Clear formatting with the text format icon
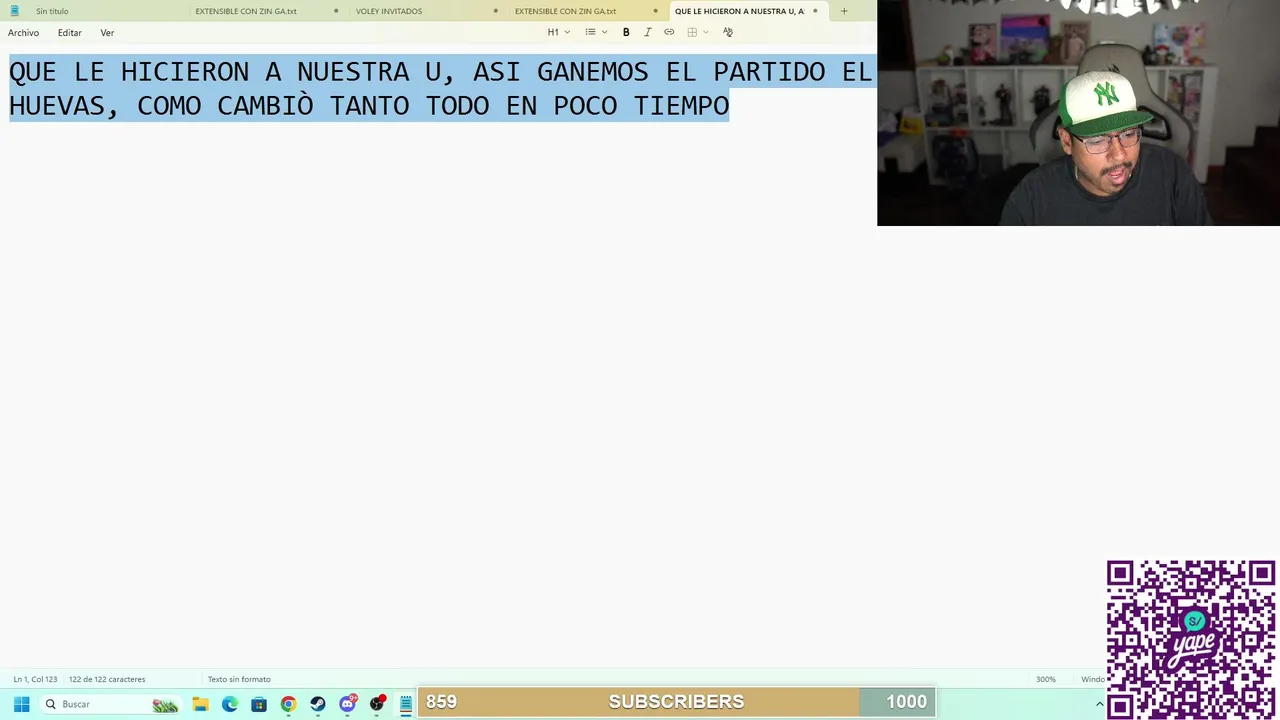The width and height of the screenshot is (1280, 720). pyautogui.click(x=728, y=32)
